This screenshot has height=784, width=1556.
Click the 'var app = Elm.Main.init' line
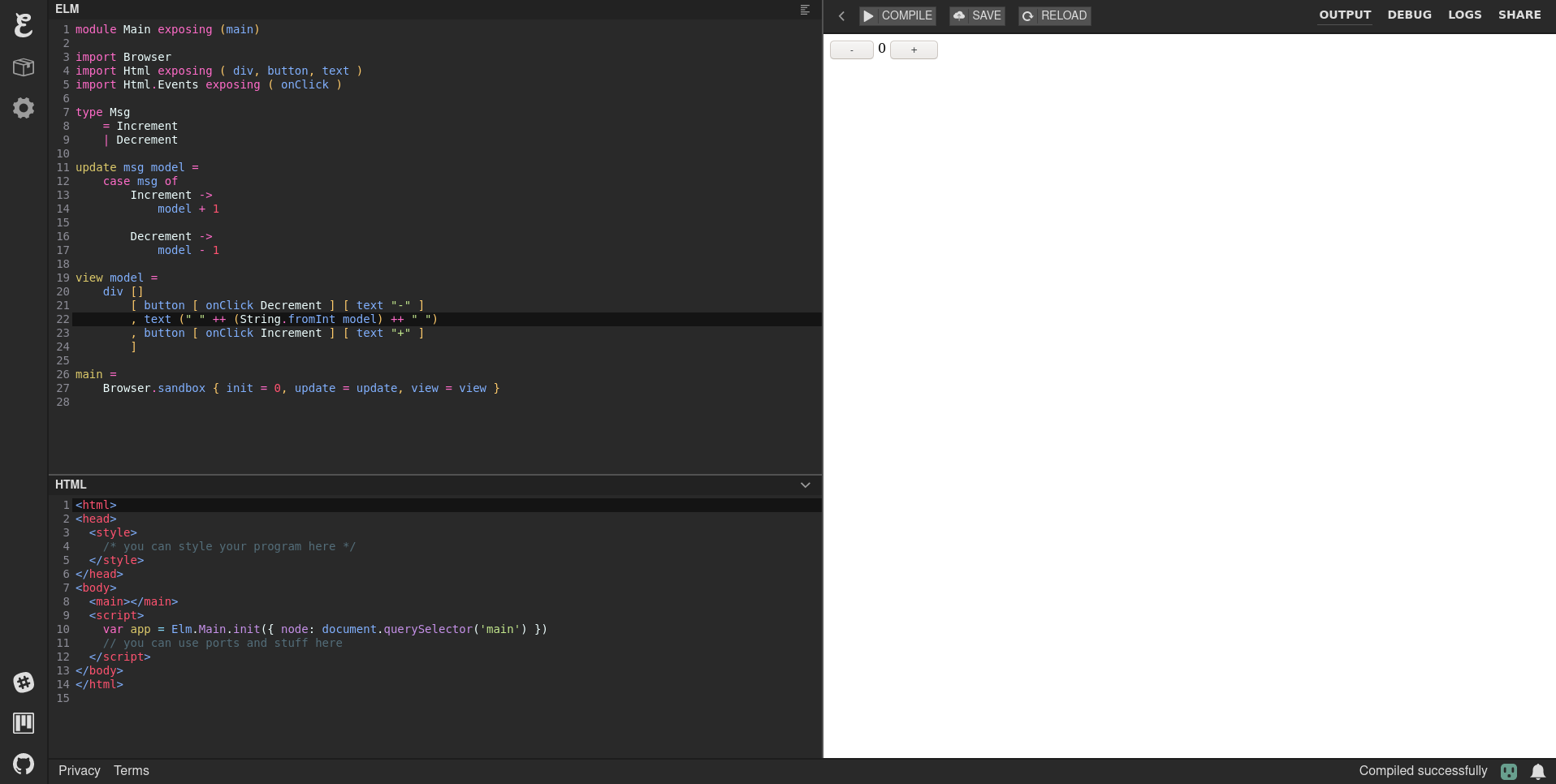tap(325, 629)
